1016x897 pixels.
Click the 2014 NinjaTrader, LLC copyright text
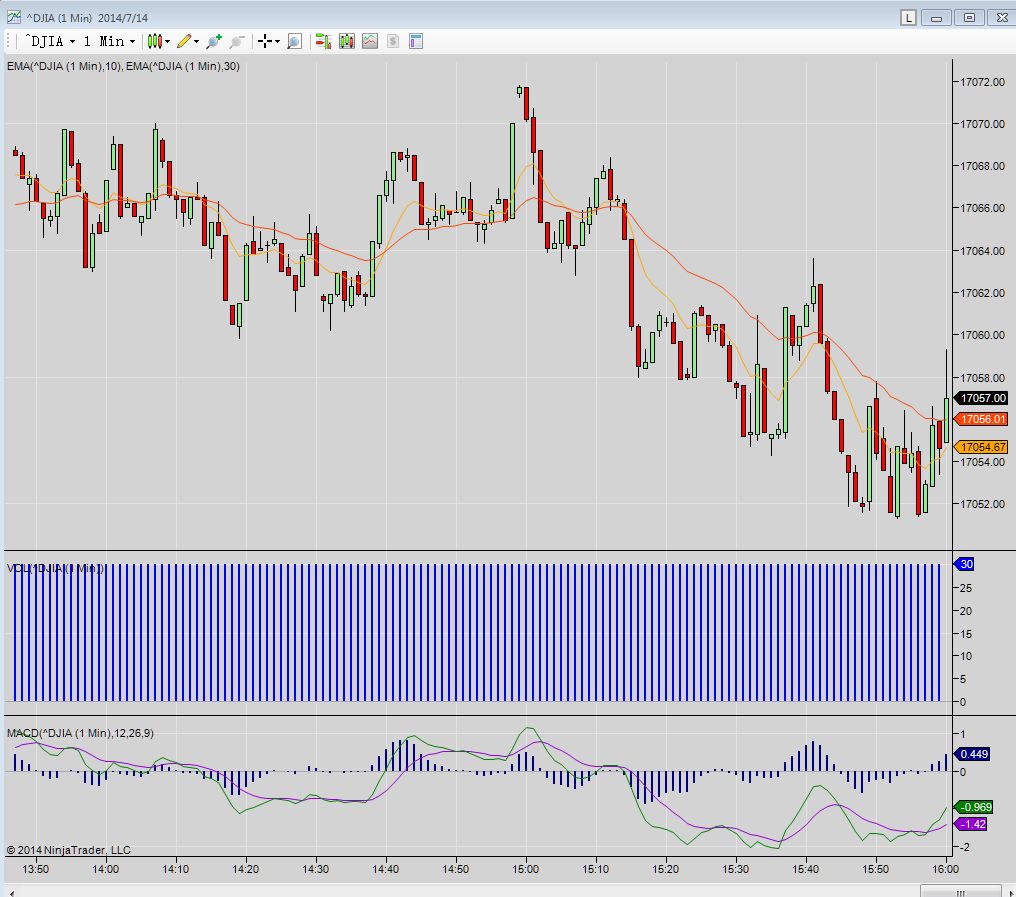[69, 850]
